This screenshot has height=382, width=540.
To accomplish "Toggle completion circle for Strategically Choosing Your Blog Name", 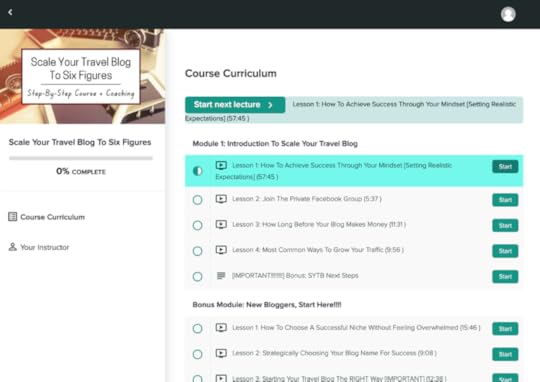I will [x=197, y=354].
